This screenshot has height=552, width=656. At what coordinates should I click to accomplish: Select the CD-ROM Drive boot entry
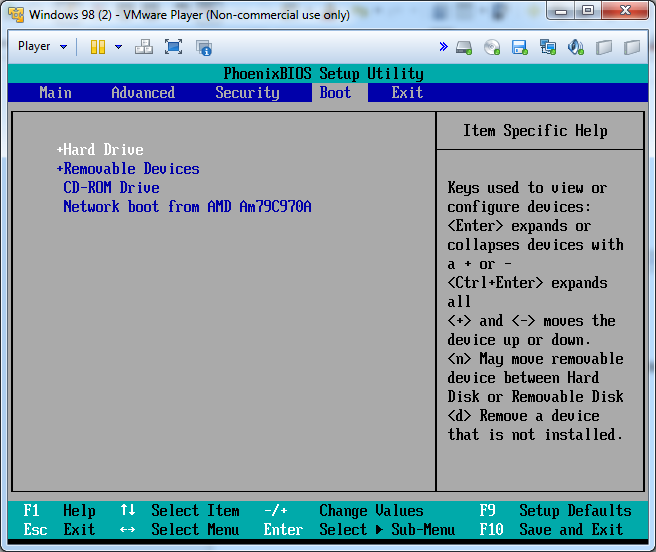coord(111,188)
